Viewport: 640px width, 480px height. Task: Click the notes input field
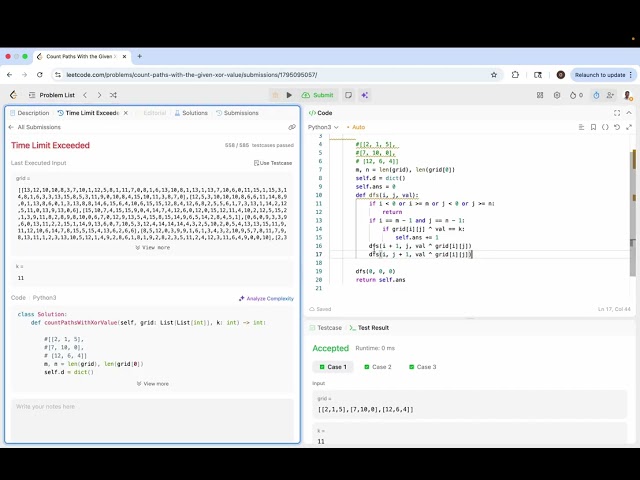point(152,419)
